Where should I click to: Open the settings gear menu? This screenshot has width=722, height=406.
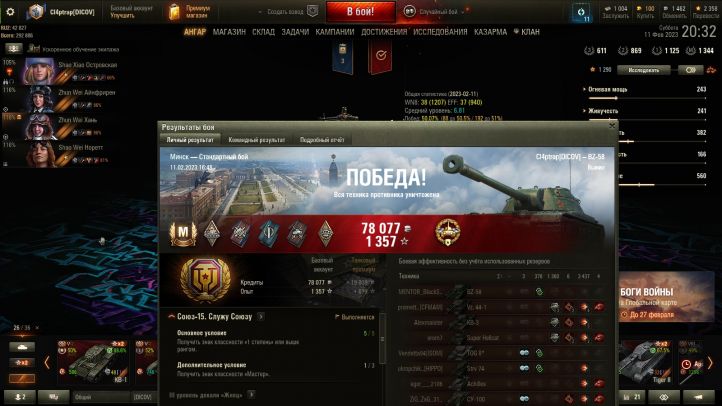[10, 12]
